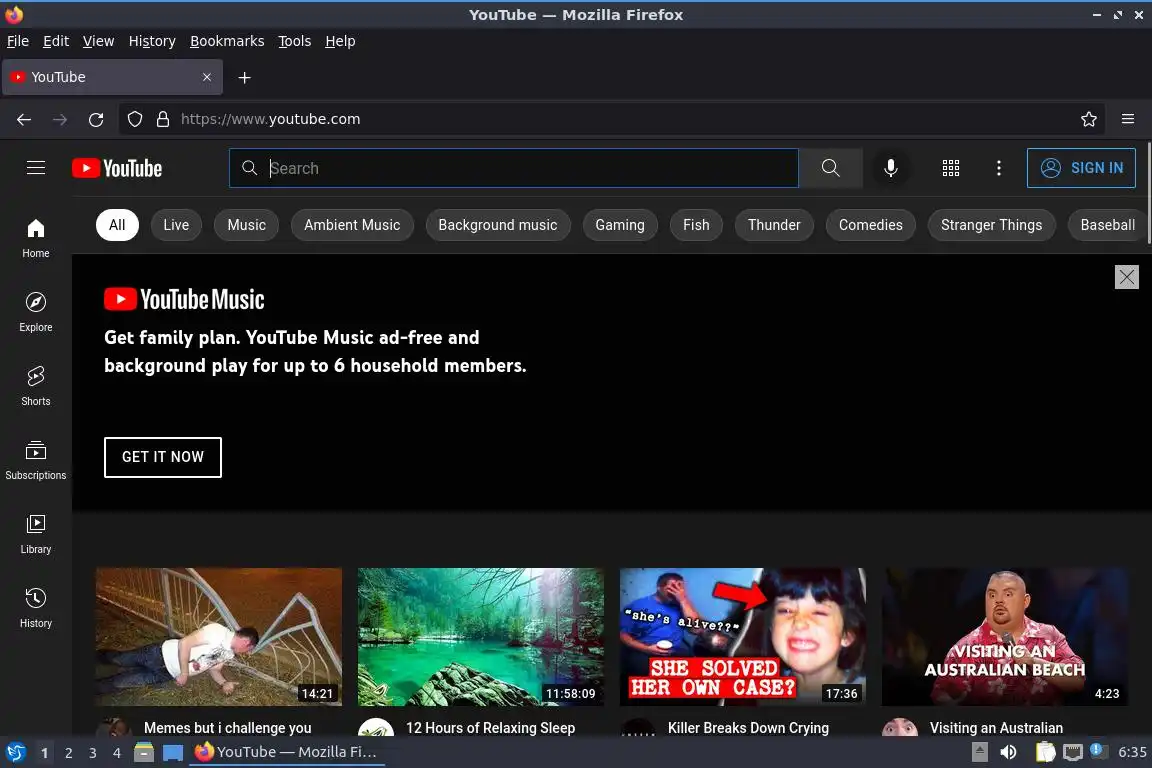Open Shorts in sidebar
The image size is (1152, 768).
(35, 386)
